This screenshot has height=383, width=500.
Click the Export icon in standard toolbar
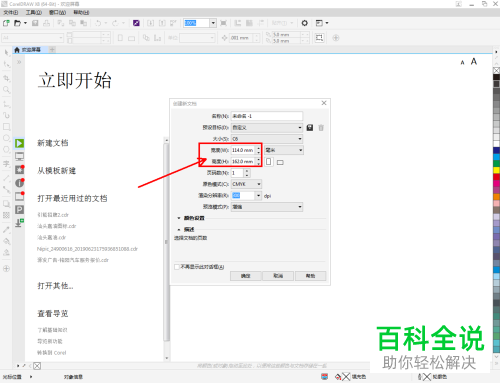(x=162, y=23)
